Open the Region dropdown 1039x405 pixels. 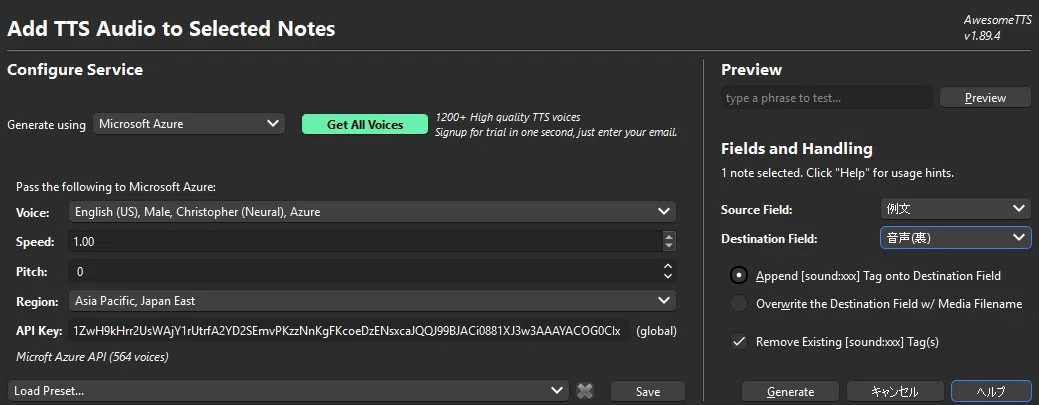pos(372,301)
